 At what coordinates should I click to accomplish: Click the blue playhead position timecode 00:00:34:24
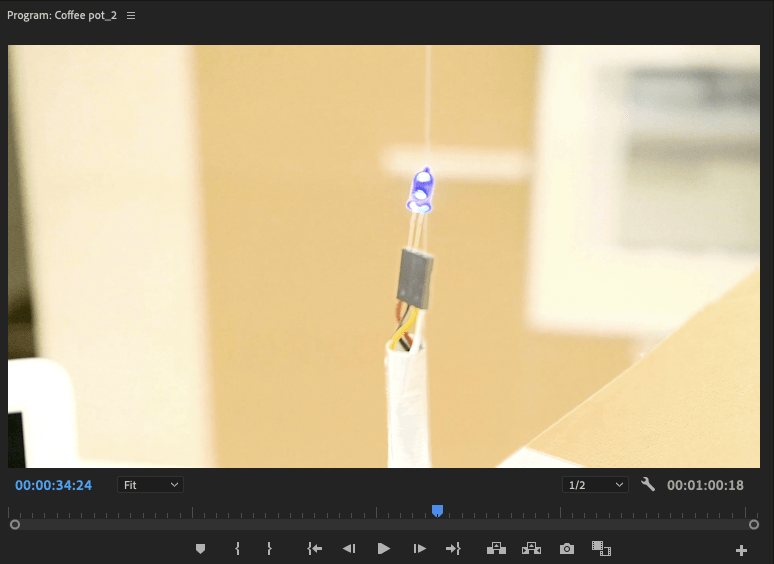tap(53, 485)
